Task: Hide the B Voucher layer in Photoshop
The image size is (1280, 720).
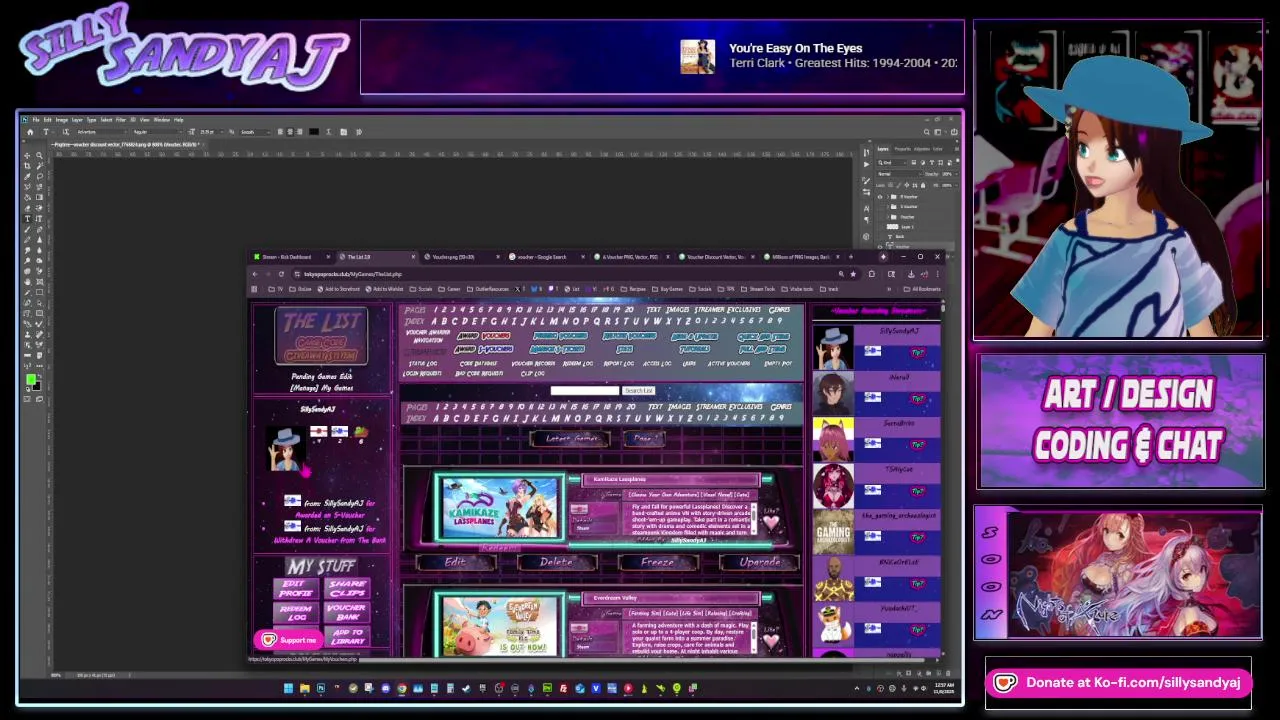Action: [x=880, y=196]
